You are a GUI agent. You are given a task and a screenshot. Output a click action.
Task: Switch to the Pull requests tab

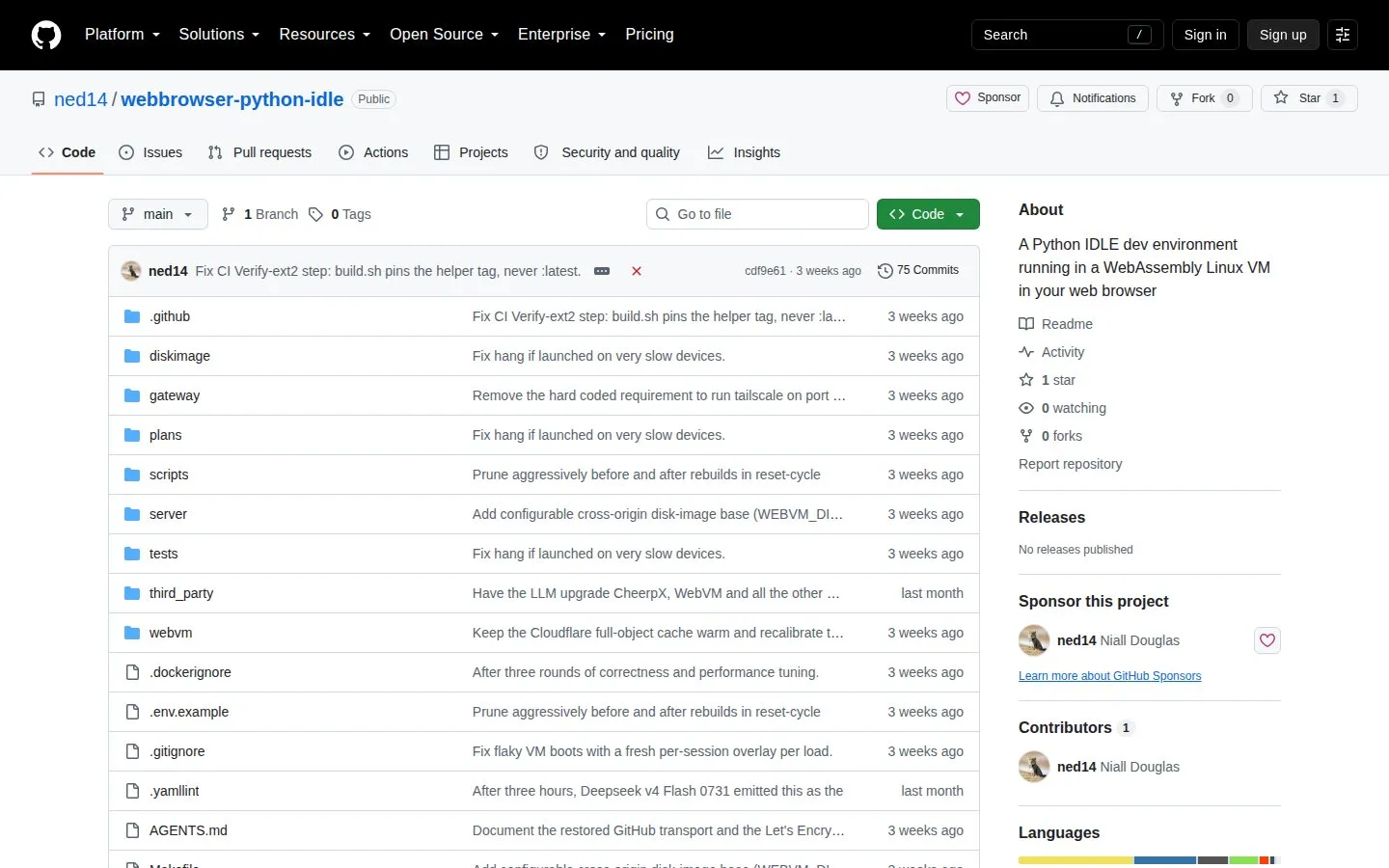click(x=259, y=152)
